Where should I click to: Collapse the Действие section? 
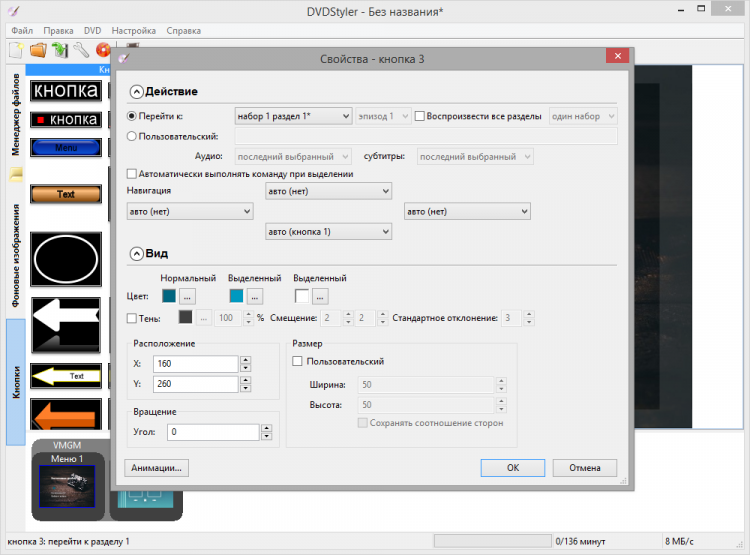click(136, 91)
